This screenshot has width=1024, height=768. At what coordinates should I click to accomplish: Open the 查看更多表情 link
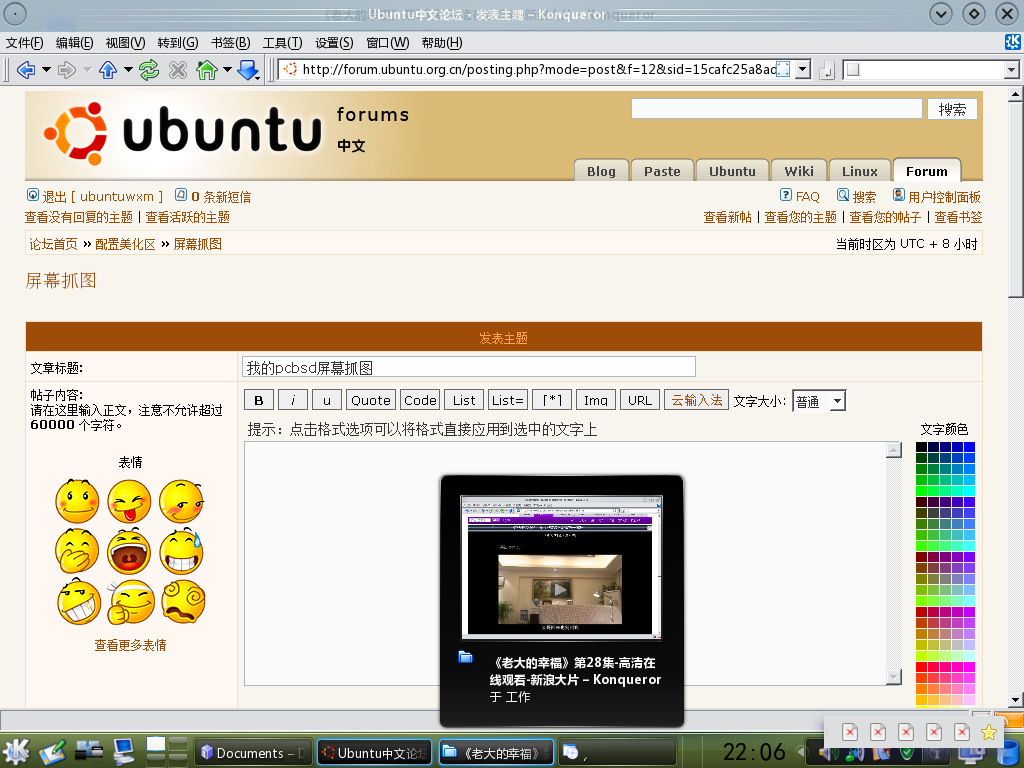tap(131, 645)
